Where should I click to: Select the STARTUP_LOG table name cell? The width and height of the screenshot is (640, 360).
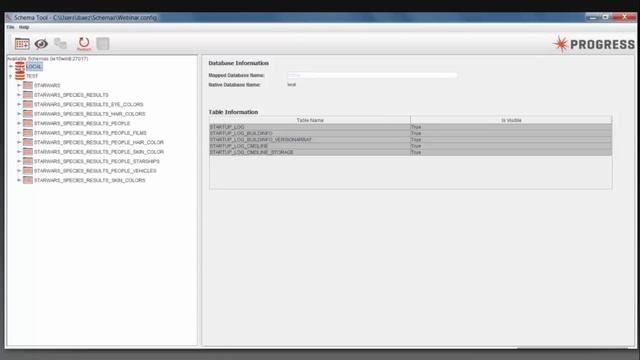click(x=310, y=127)
